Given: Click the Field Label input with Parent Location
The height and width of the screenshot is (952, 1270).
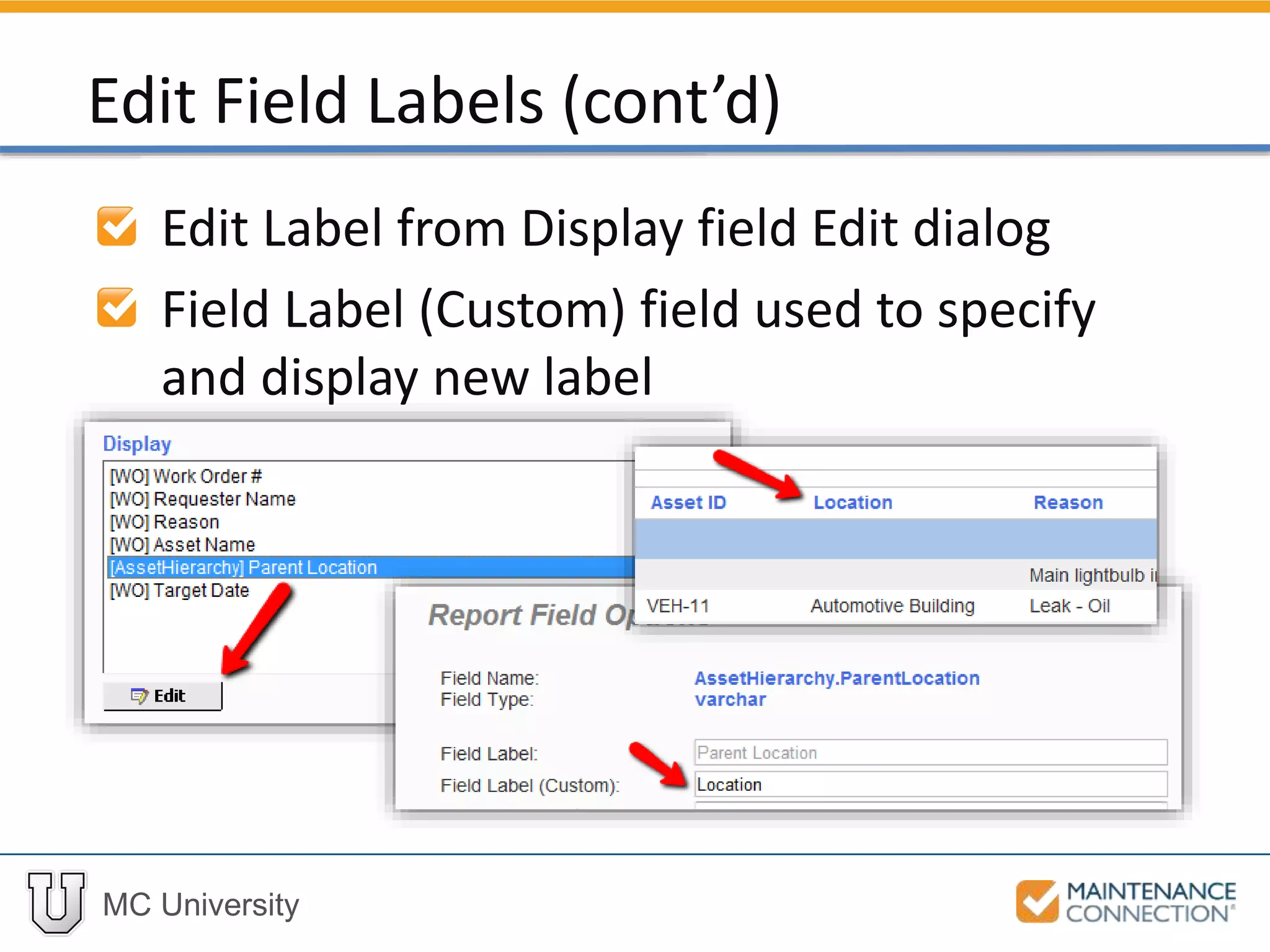Looking at the screenshot, I should pos(931,752).
